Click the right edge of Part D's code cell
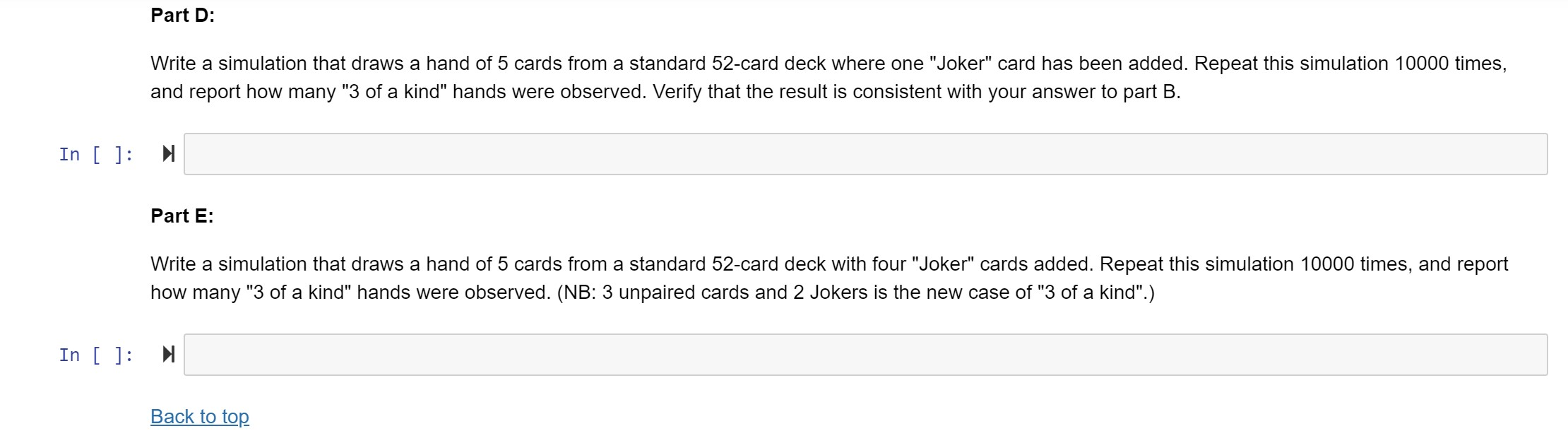Screen dimensions: 1568x431 tap(1542, 153)
